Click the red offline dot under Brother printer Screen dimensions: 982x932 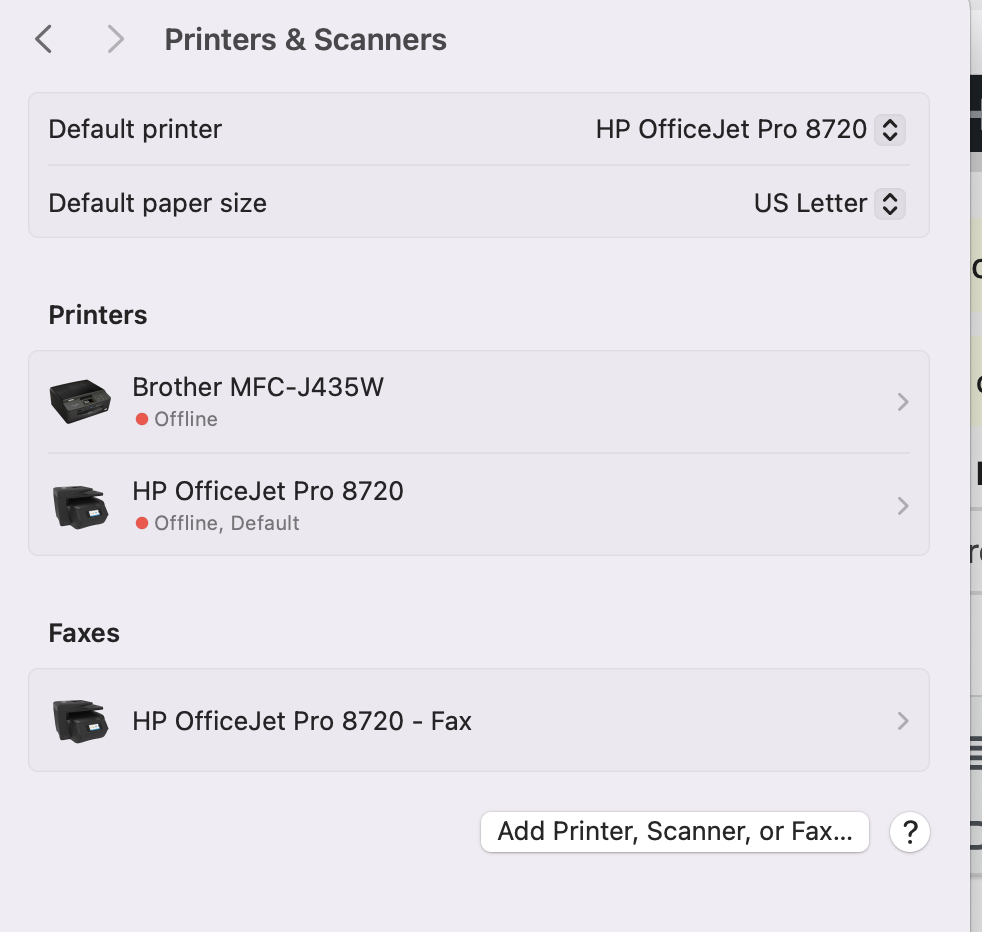142,419
